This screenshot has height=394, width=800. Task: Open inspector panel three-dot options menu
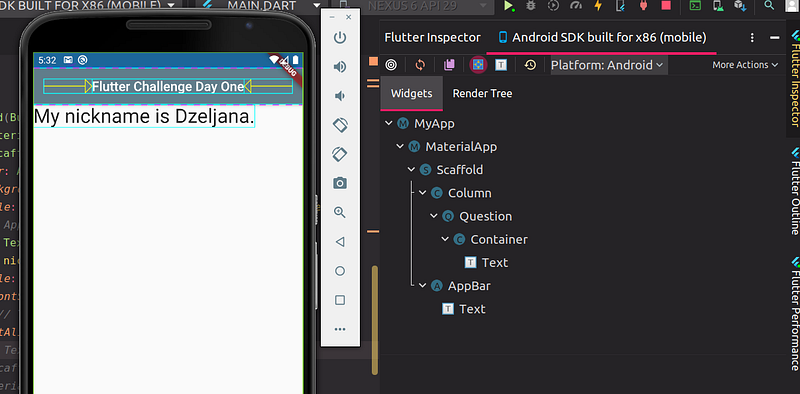pyautogui.click(x=752, y=38)
